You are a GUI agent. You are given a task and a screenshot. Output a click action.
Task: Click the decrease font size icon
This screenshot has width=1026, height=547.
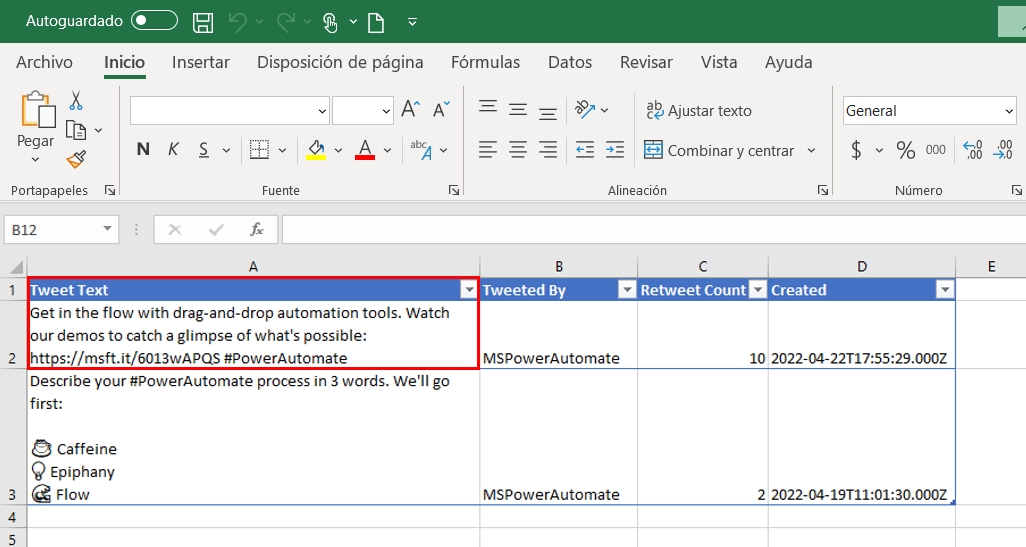pyautogui.click(x=442, y=109)
